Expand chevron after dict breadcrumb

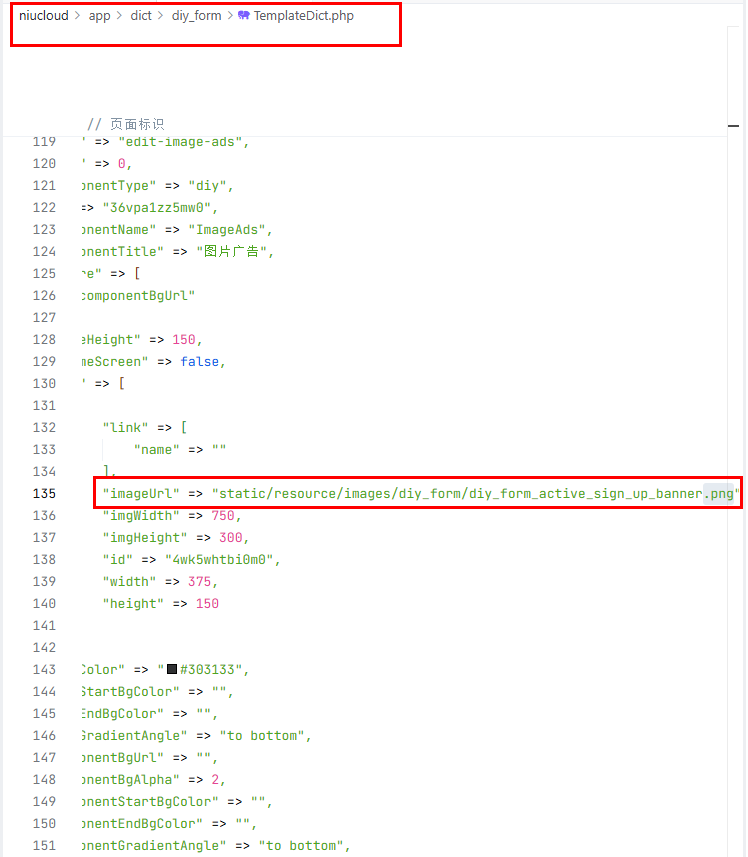pos(161,16)
